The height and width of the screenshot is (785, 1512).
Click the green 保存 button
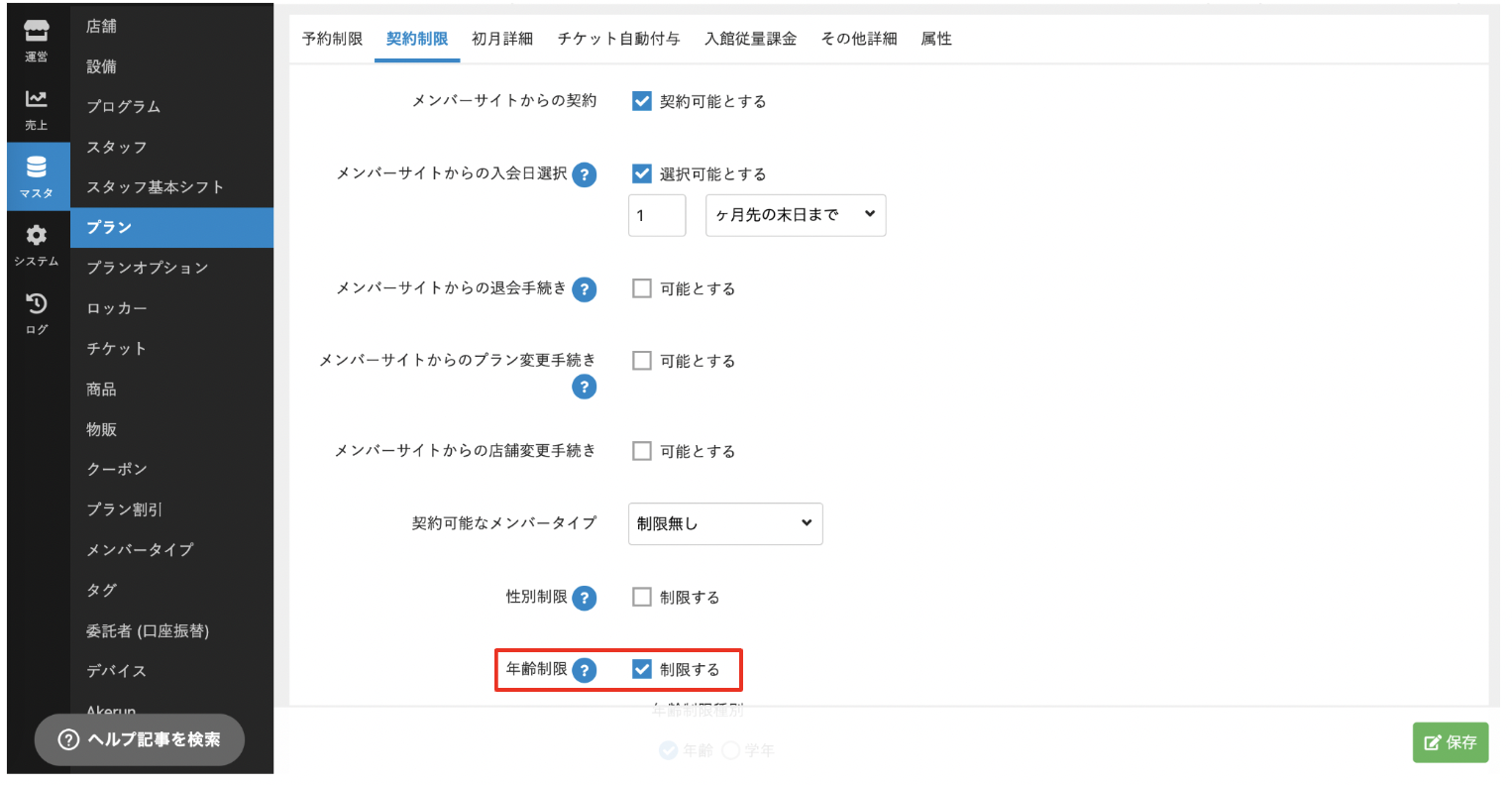[x=1450, y=741]
